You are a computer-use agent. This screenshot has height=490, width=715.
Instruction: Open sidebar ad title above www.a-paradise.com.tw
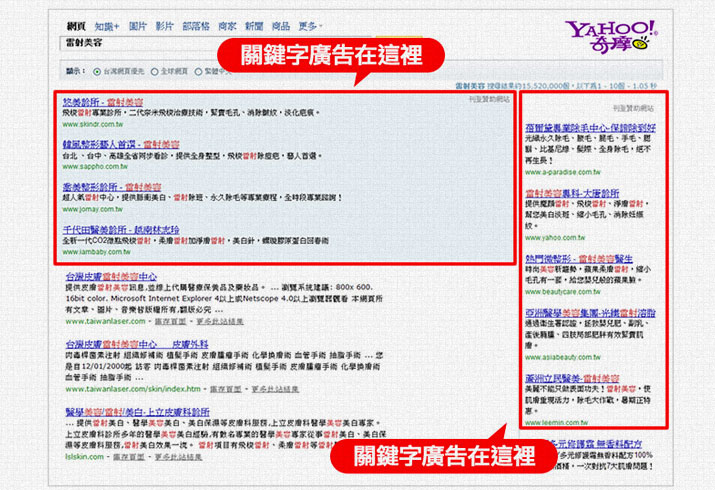click(x=591, y=128)
